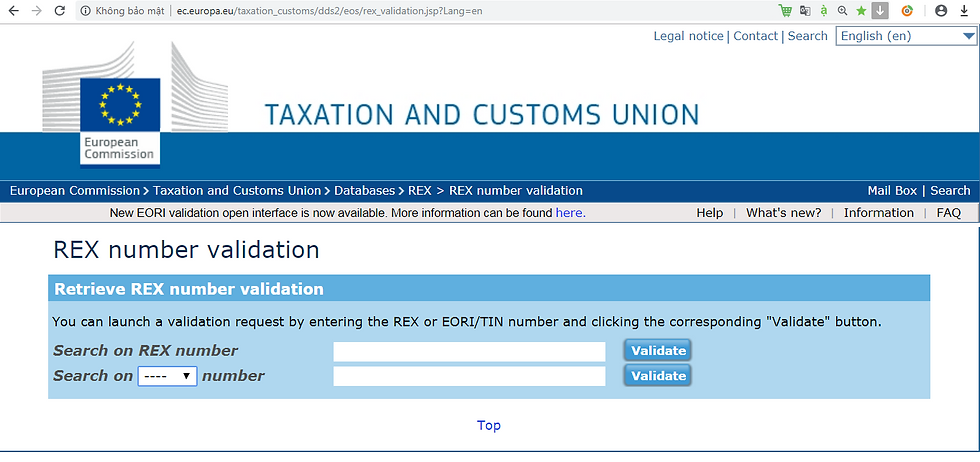This screenshot has width=980, height=462.
Task: Open the What's new? link
Action: tap(784, 213)
